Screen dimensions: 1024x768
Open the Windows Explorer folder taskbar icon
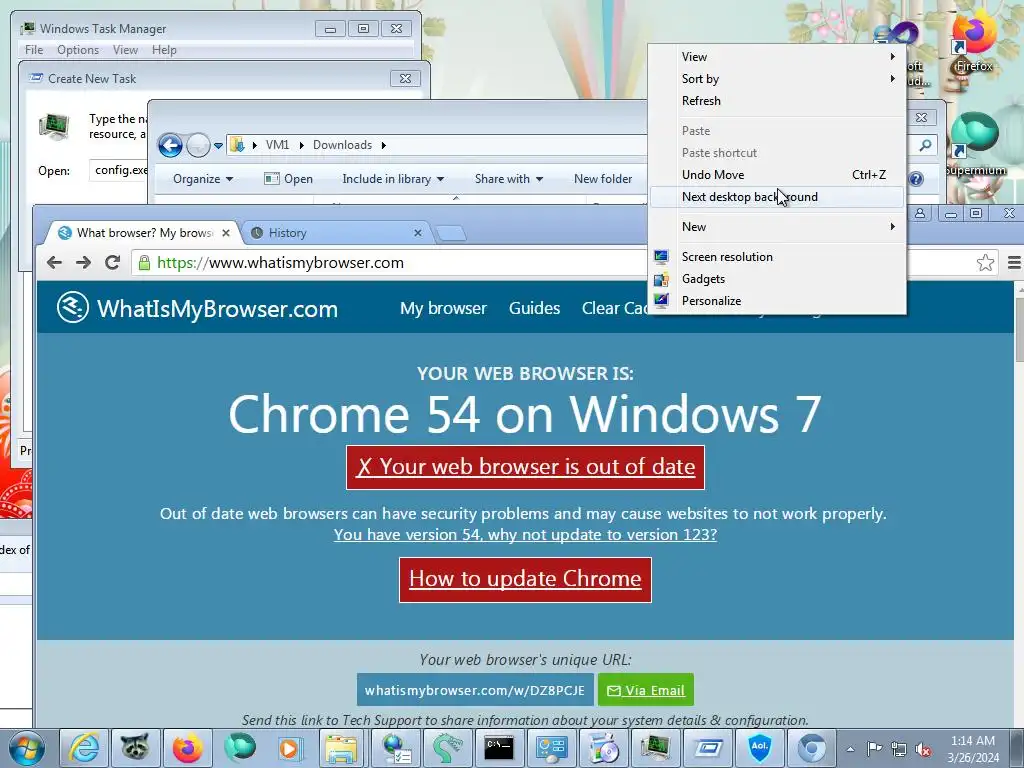pyautogui.click(x=342, y=748)
